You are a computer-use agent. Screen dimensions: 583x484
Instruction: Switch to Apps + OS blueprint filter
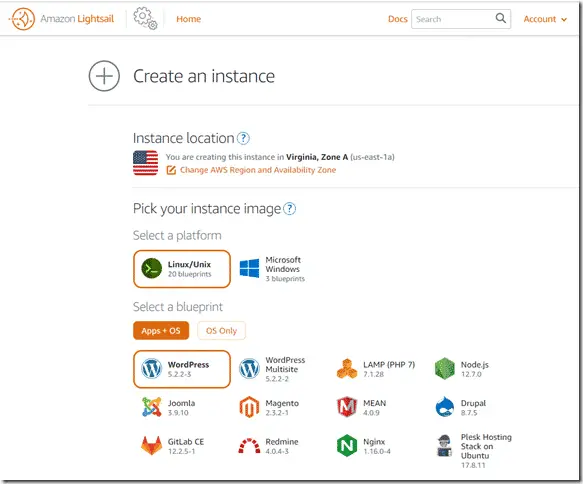pyautogui.click(x=161, y=330)
